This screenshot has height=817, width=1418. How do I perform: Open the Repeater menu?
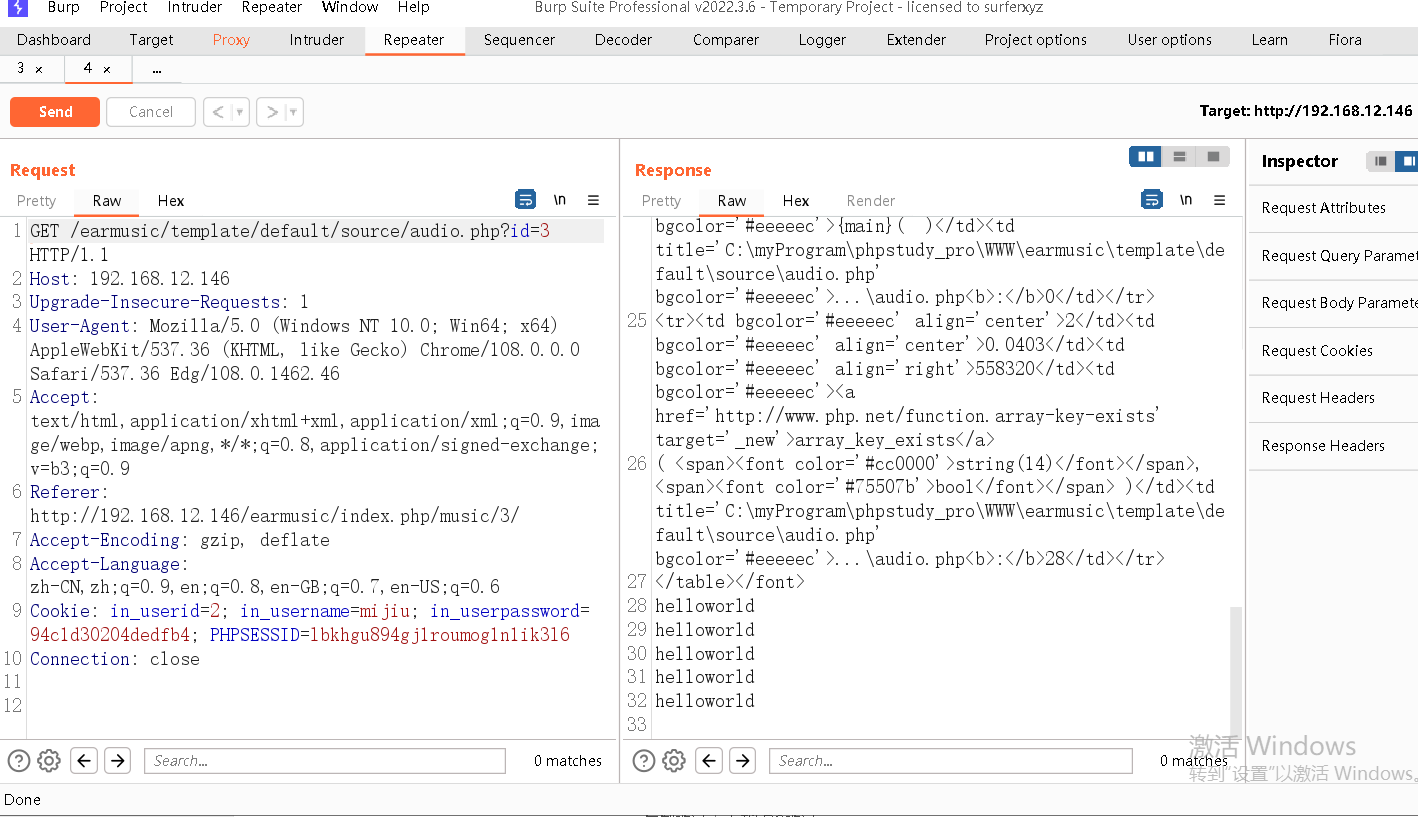pos(271,7)
